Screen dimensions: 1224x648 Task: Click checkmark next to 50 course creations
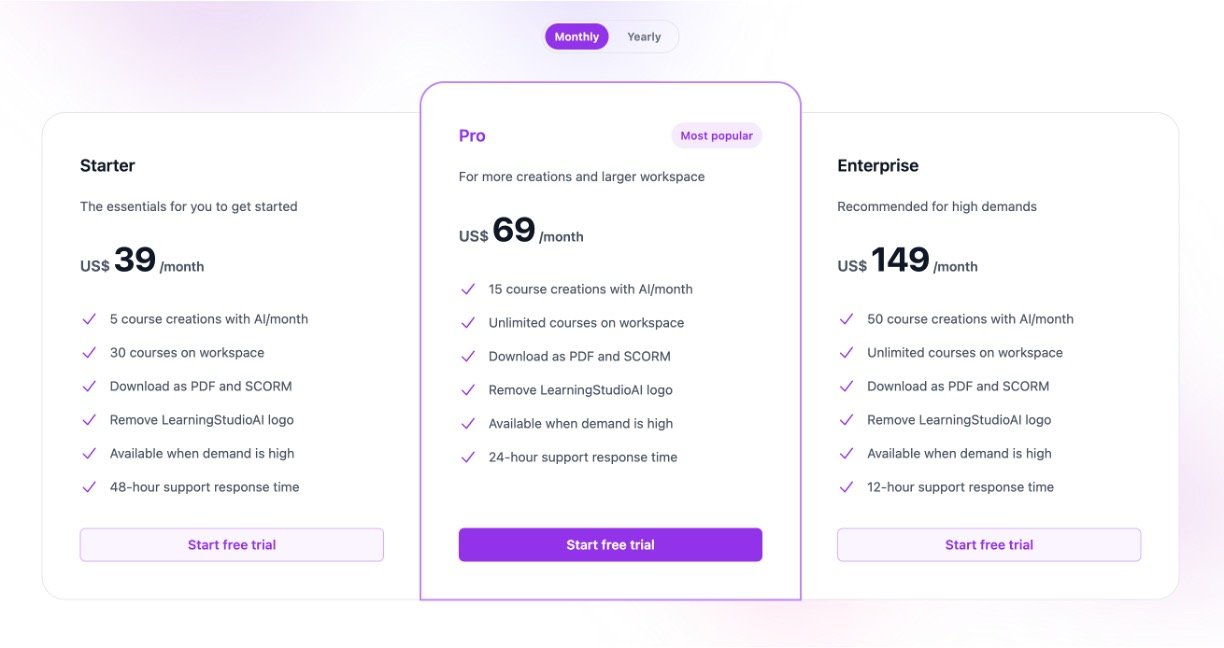click(846, 319)
